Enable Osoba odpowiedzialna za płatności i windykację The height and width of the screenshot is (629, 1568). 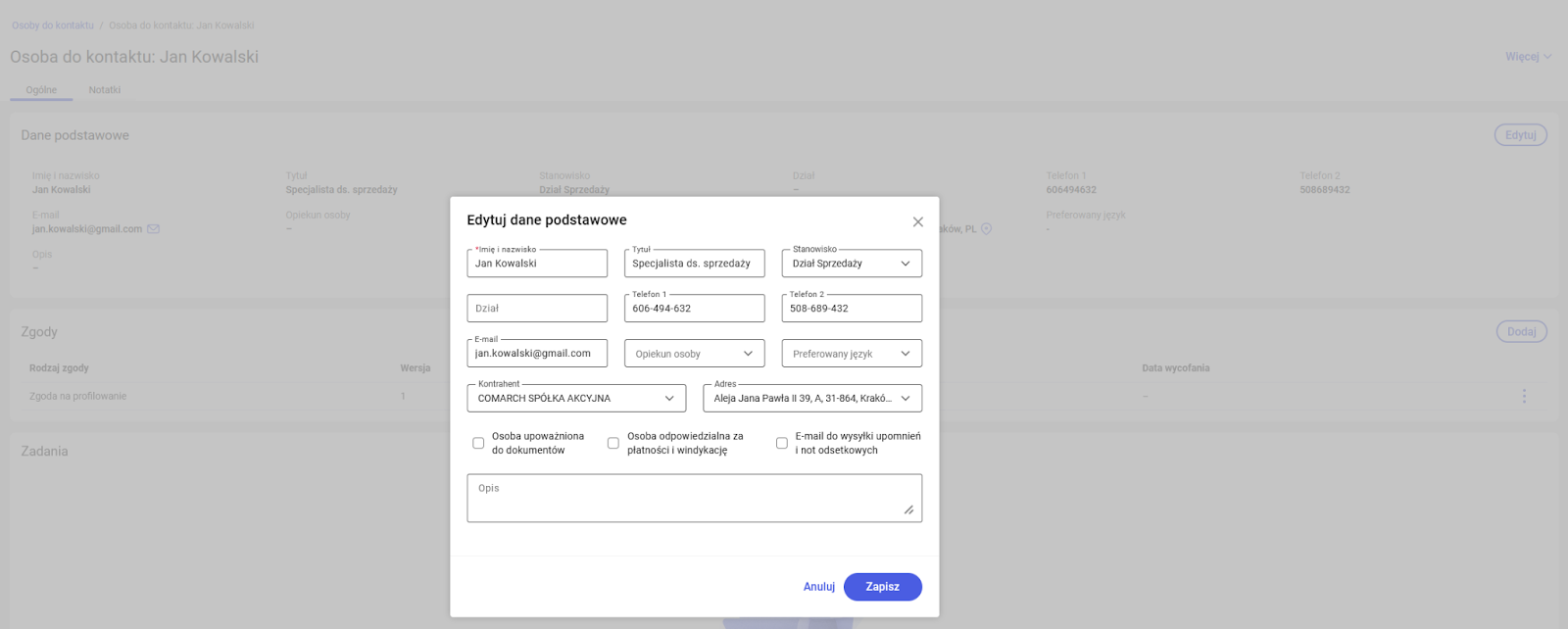[x=613, y=444]
